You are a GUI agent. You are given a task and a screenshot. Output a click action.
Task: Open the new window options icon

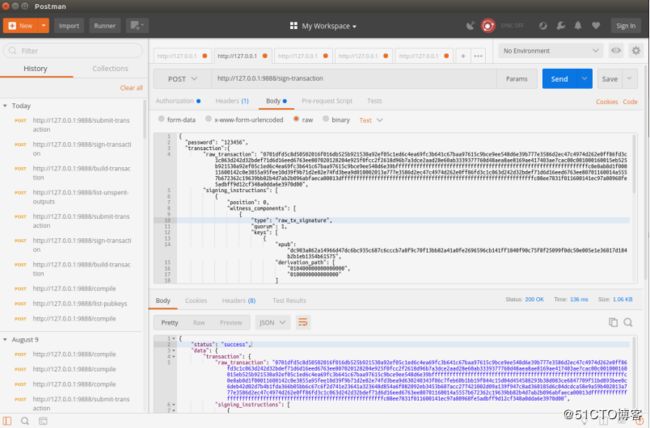pyautogui.click(x=137, y=26)
